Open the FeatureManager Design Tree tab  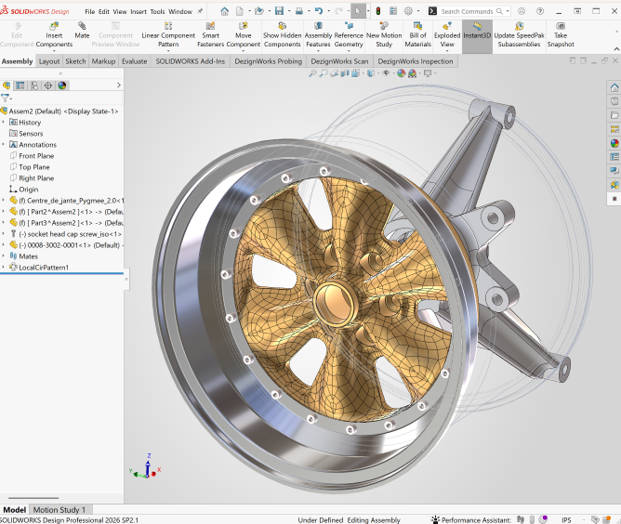tap(6, 85)
